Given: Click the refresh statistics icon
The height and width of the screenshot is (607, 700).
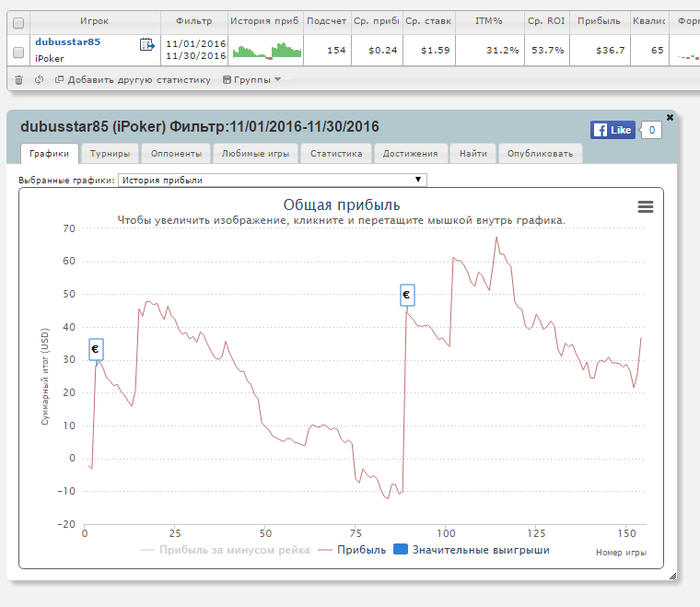Looking at the screenshot, I should [x=39, y=80].
